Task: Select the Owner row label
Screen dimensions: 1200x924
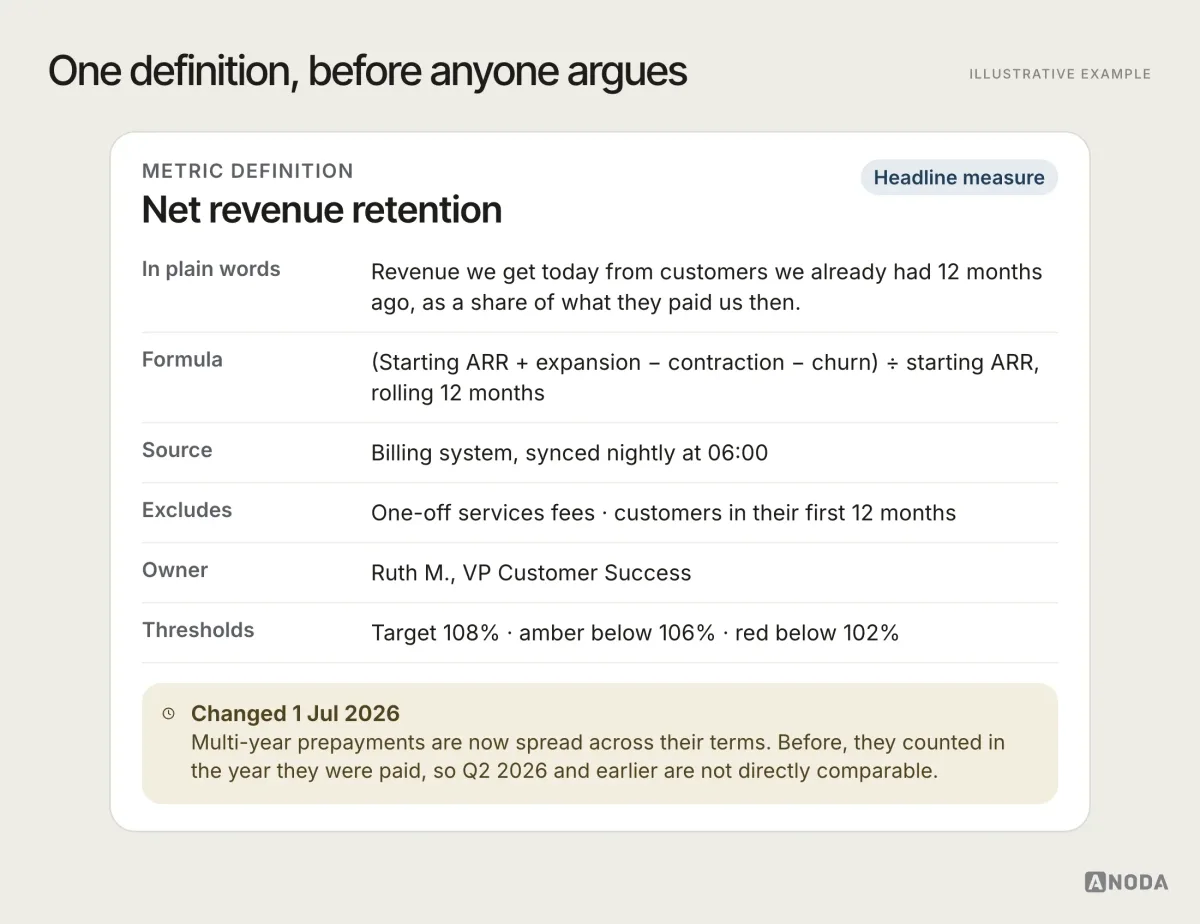Action: (175, 570)
